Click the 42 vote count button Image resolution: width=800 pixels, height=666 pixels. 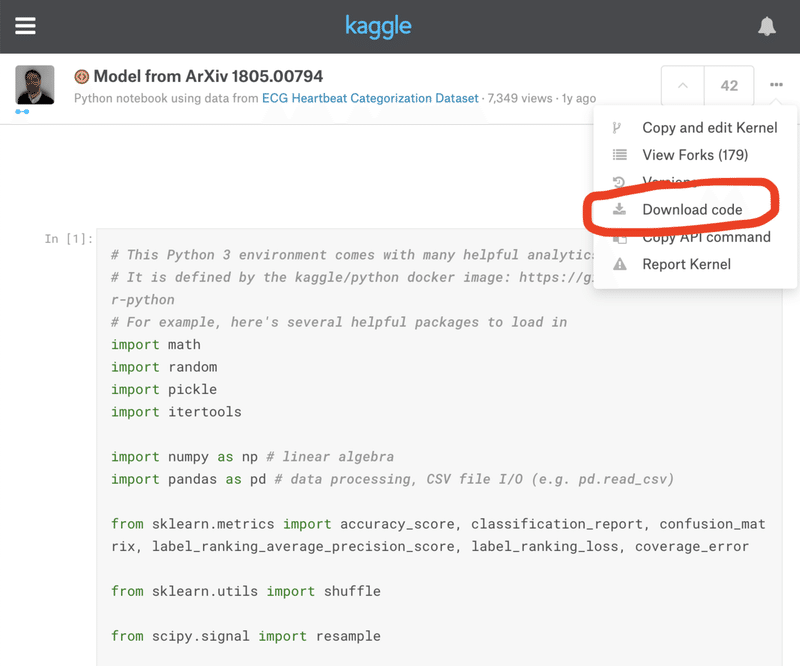coord(729,86)
